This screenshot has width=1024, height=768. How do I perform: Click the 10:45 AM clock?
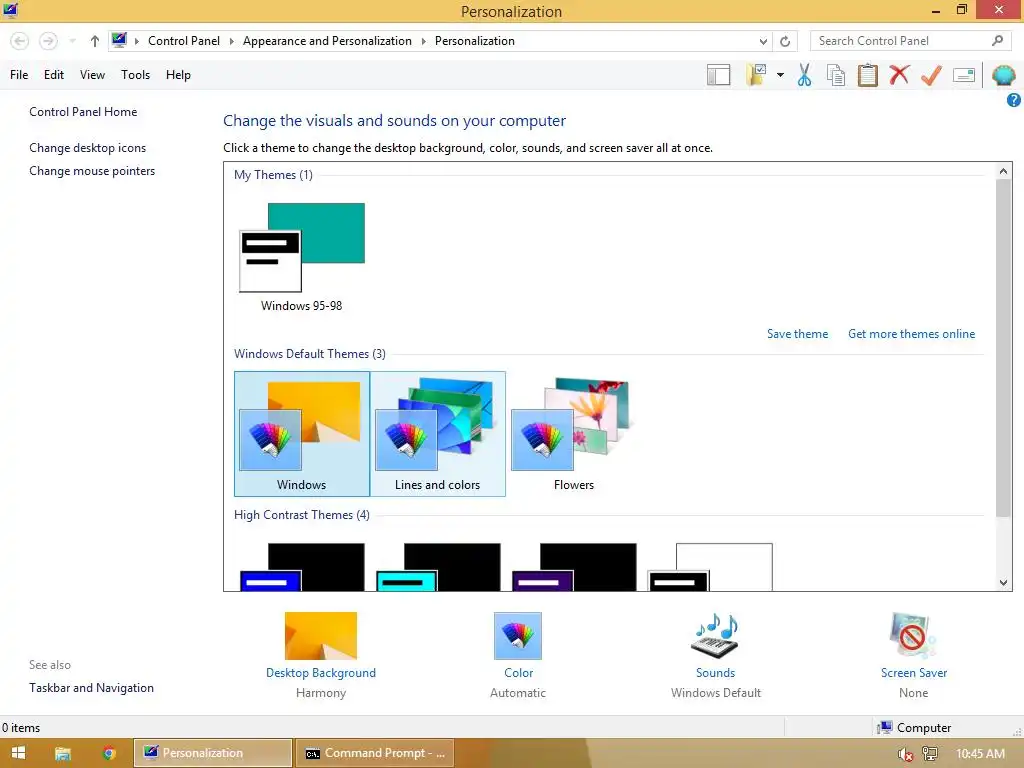[x=980, y=754]
